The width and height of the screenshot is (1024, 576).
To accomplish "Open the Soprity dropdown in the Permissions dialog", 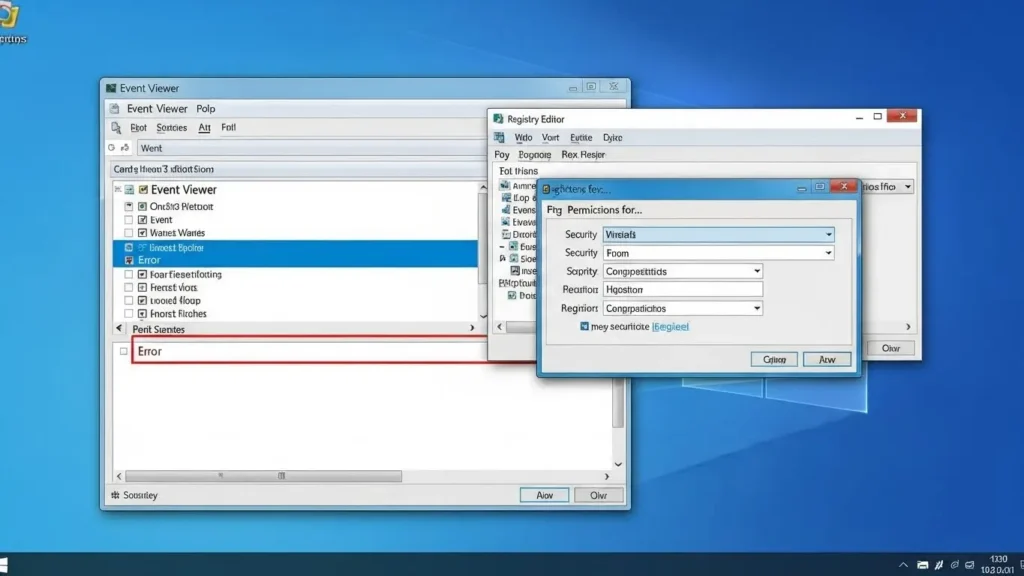I will click(x=756, y=271).
